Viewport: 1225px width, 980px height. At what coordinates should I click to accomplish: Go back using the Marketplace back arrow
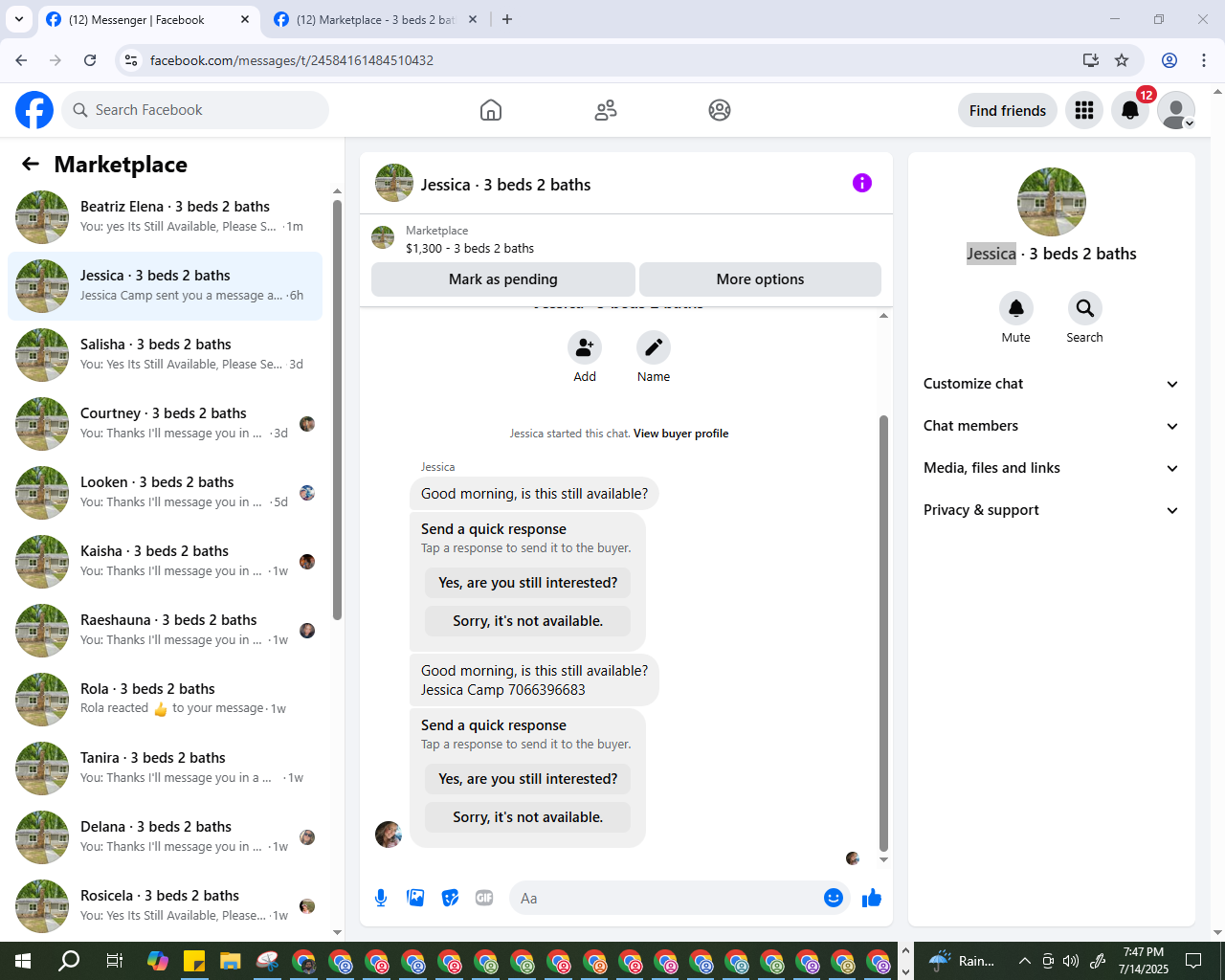click(31, 164)
